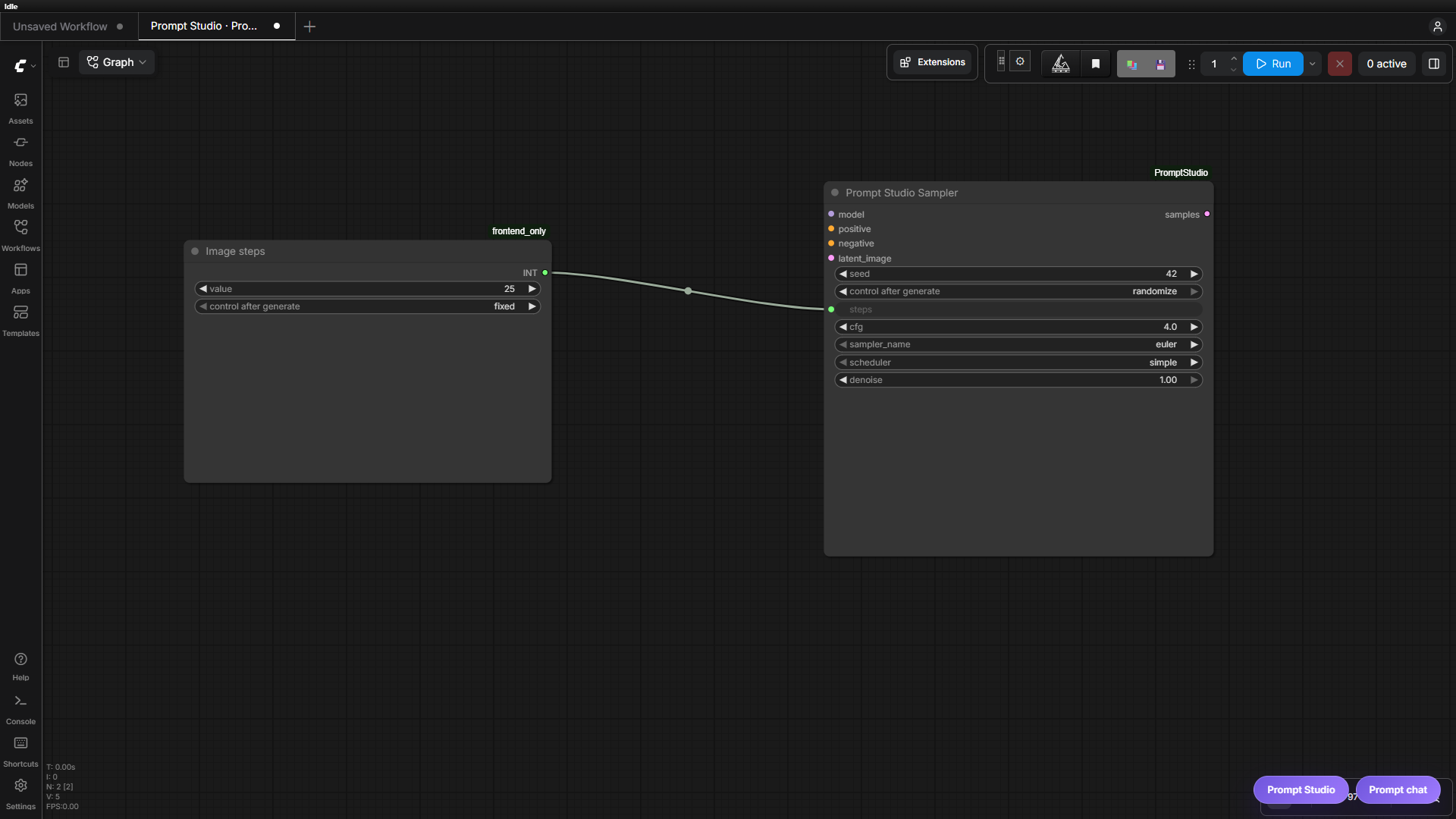1456x819 pixels.
Task: Increase the batch count stepper
Action: coord(1234,58)
